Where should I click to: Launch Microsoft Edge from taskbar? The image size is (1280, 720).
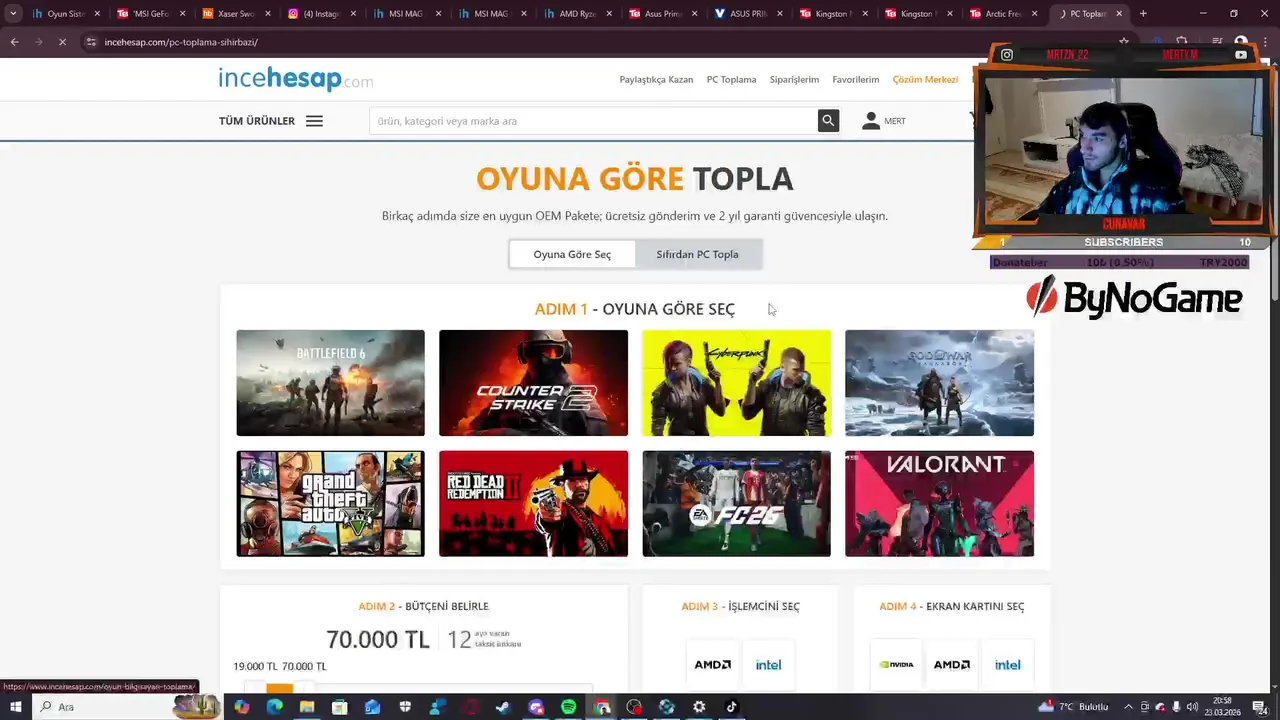[274, 707]
